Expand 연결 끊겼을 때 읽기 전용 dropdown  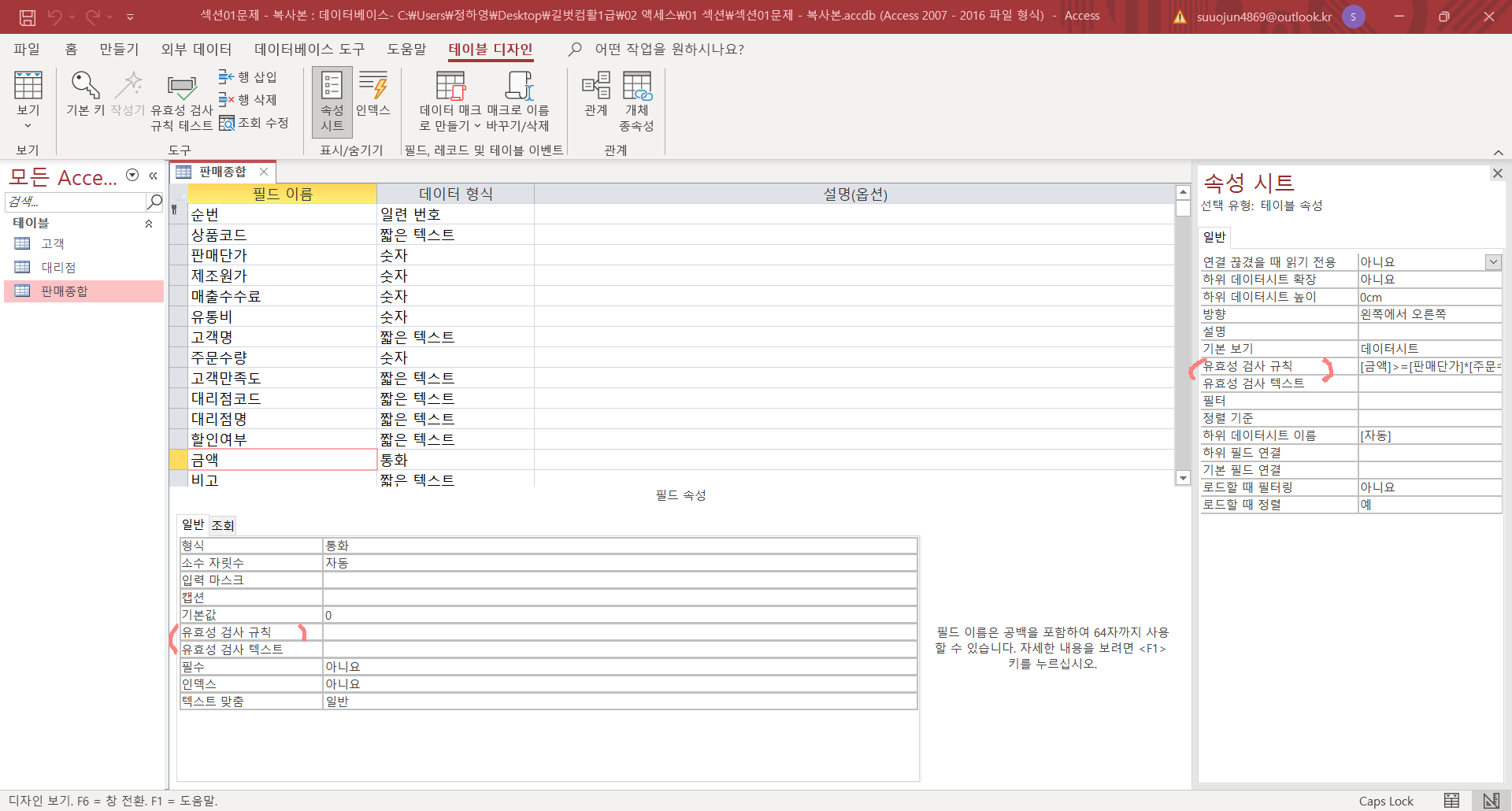click(1493, 262)
